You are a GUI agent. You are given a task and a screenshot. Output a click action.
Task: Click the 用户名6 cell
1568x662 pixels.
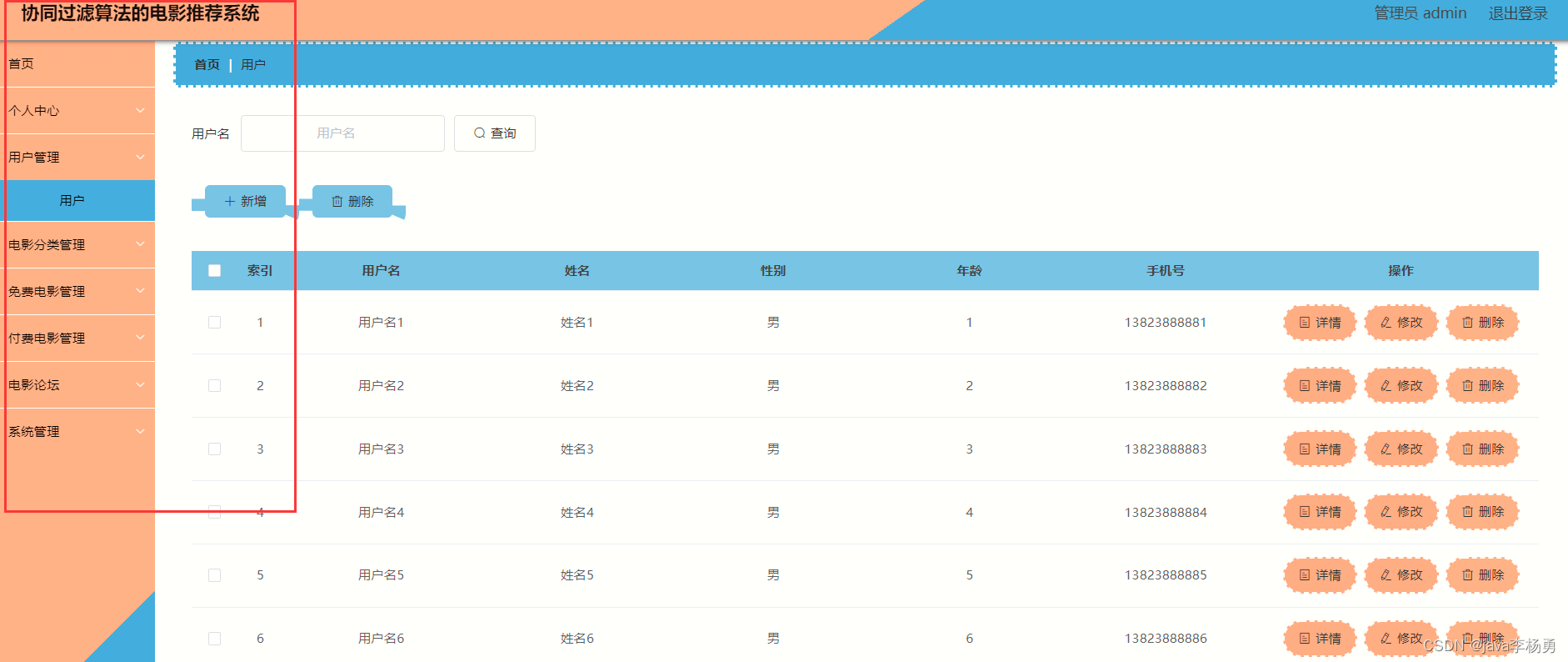click(381, 639)
